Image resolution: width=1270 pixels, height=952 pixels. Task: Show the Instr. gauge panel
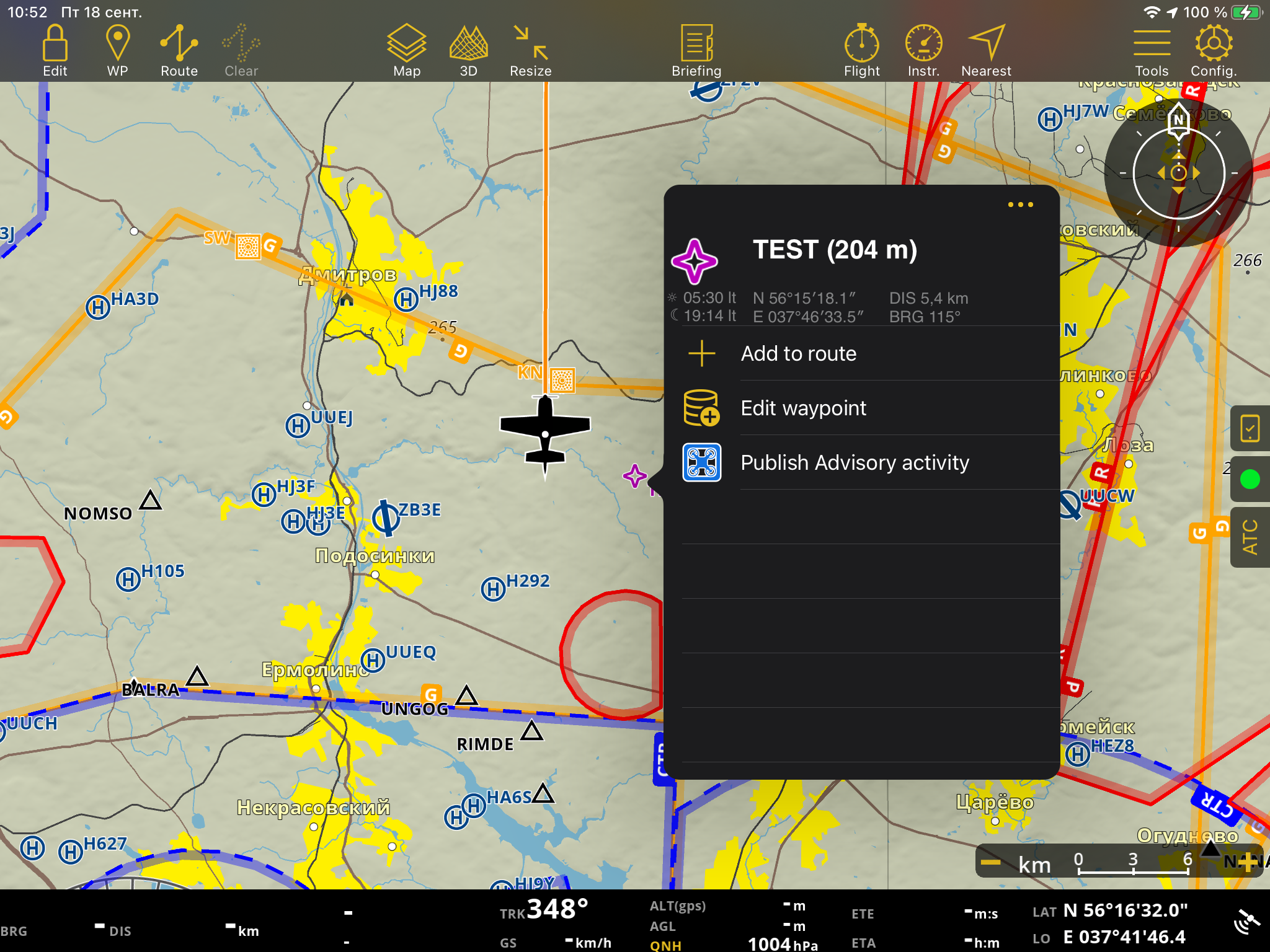point(923,51)
